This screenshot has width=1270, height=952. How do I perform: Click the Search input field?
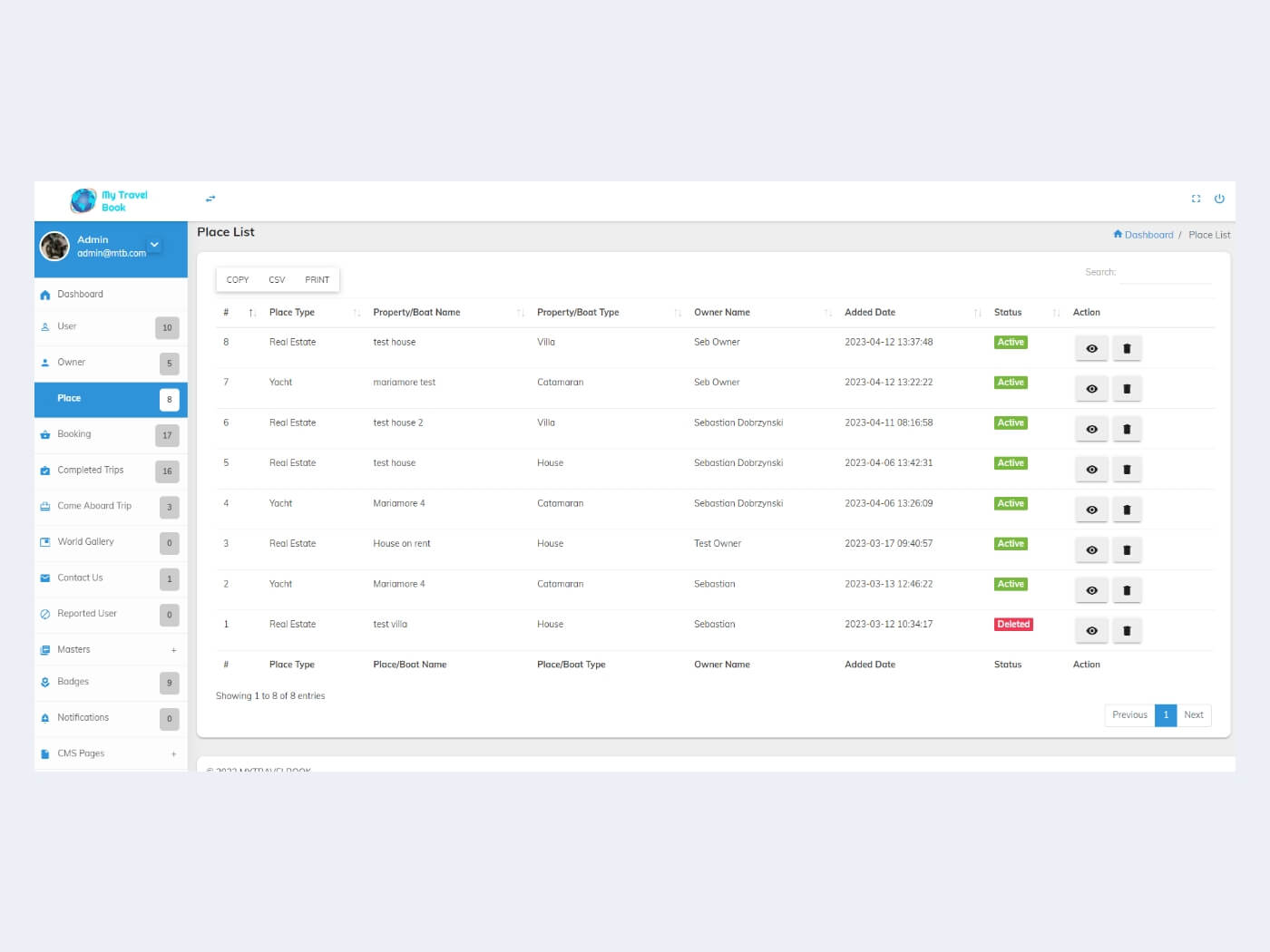coord(1165,273)
